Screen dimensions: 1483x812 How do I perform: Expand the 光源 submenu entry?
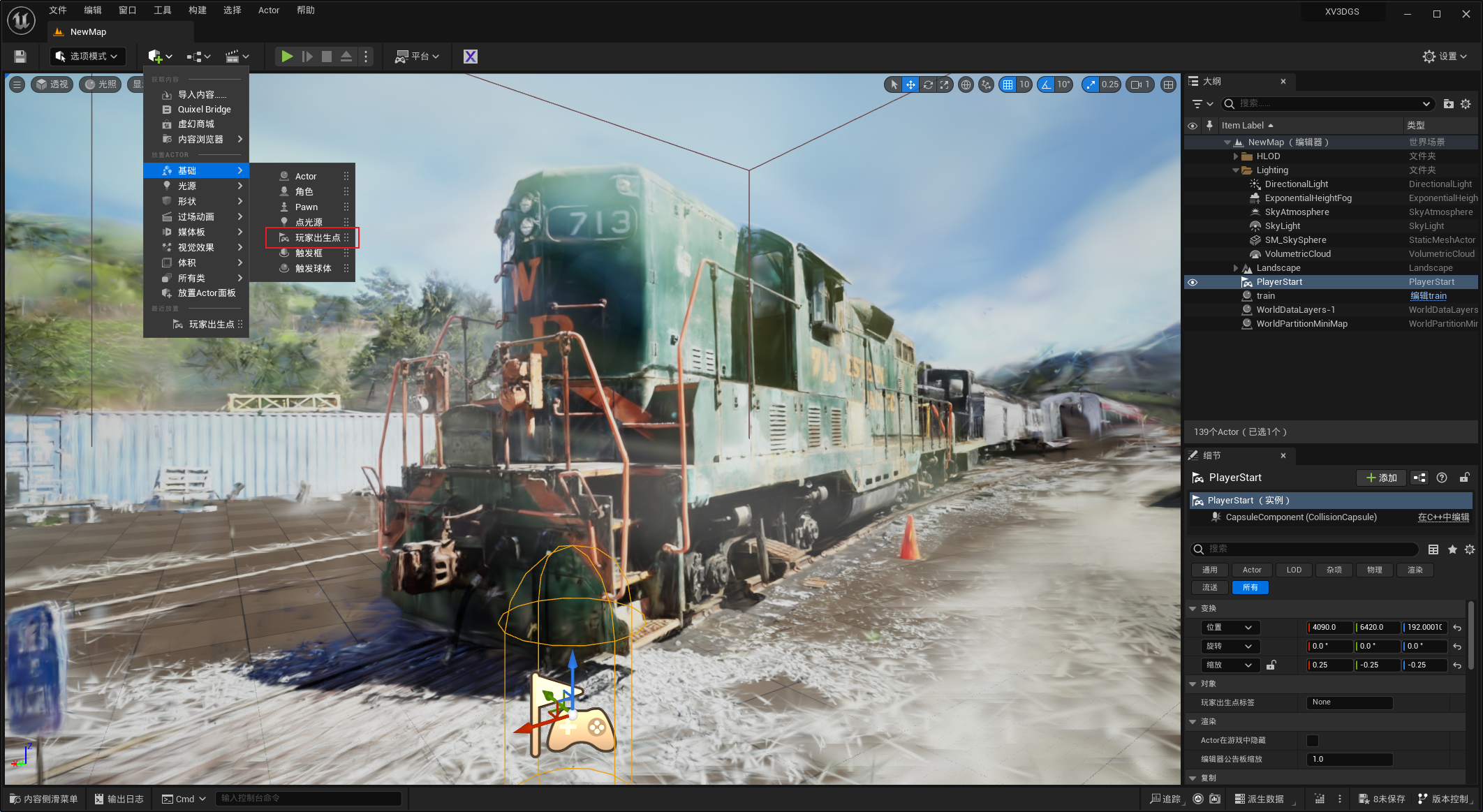click(x=196, y=186)
